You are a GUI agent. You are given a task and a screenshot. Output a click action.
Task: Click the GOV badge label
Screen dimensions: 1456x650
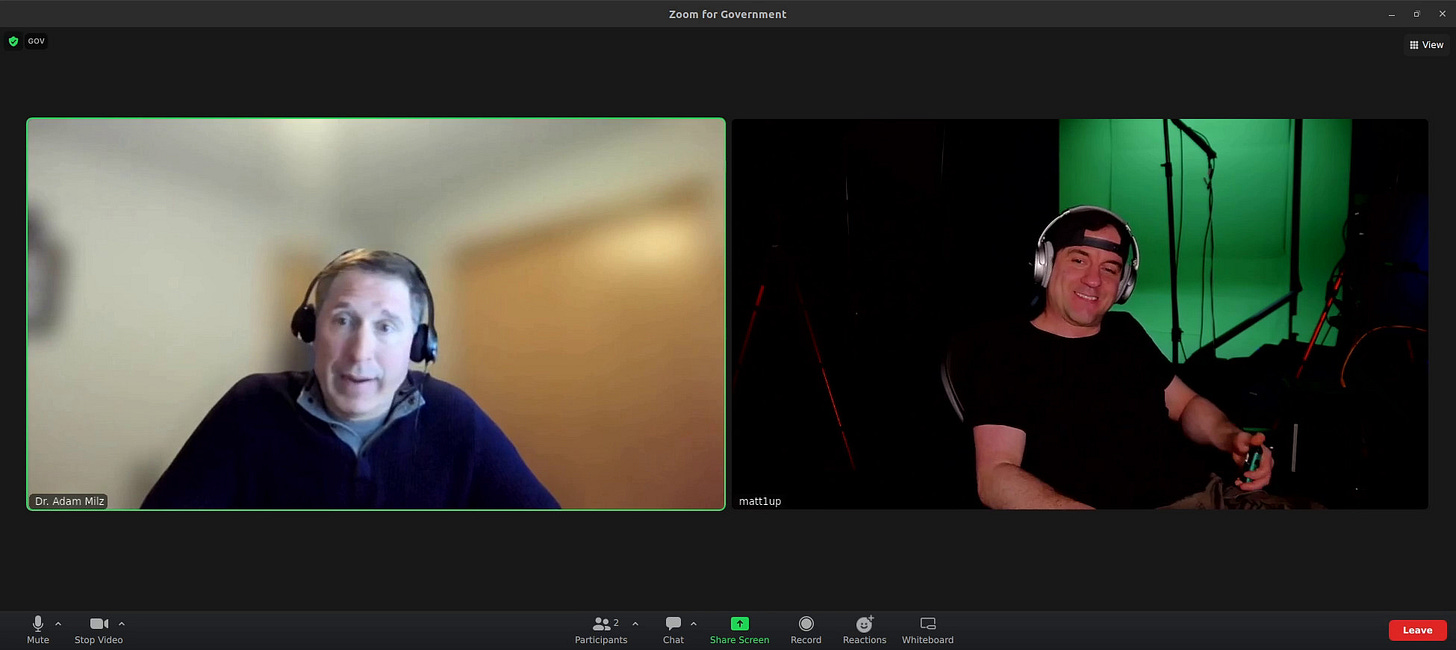[x=36, y=41]
